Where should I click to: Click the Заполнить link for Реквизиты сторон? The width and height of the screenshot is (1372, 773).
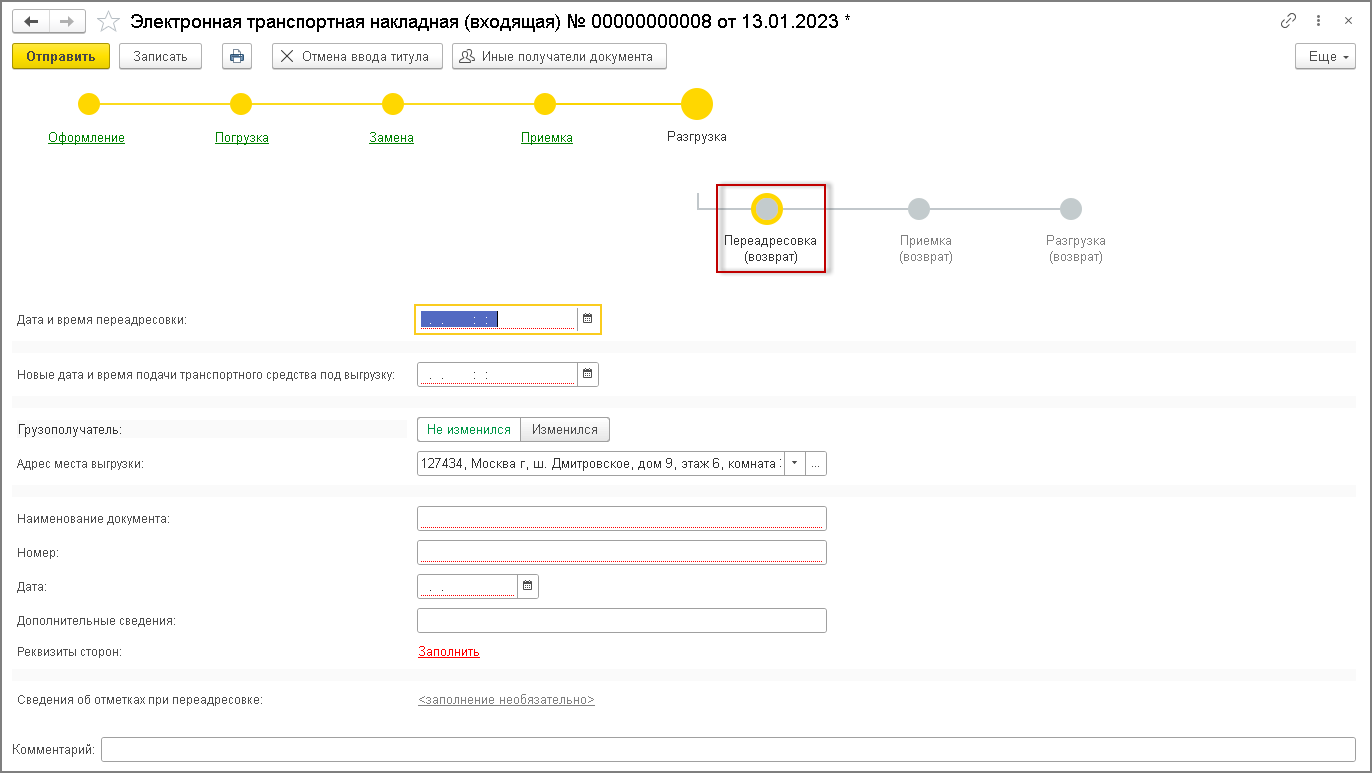pyautogui.click(x=449, y=652)
